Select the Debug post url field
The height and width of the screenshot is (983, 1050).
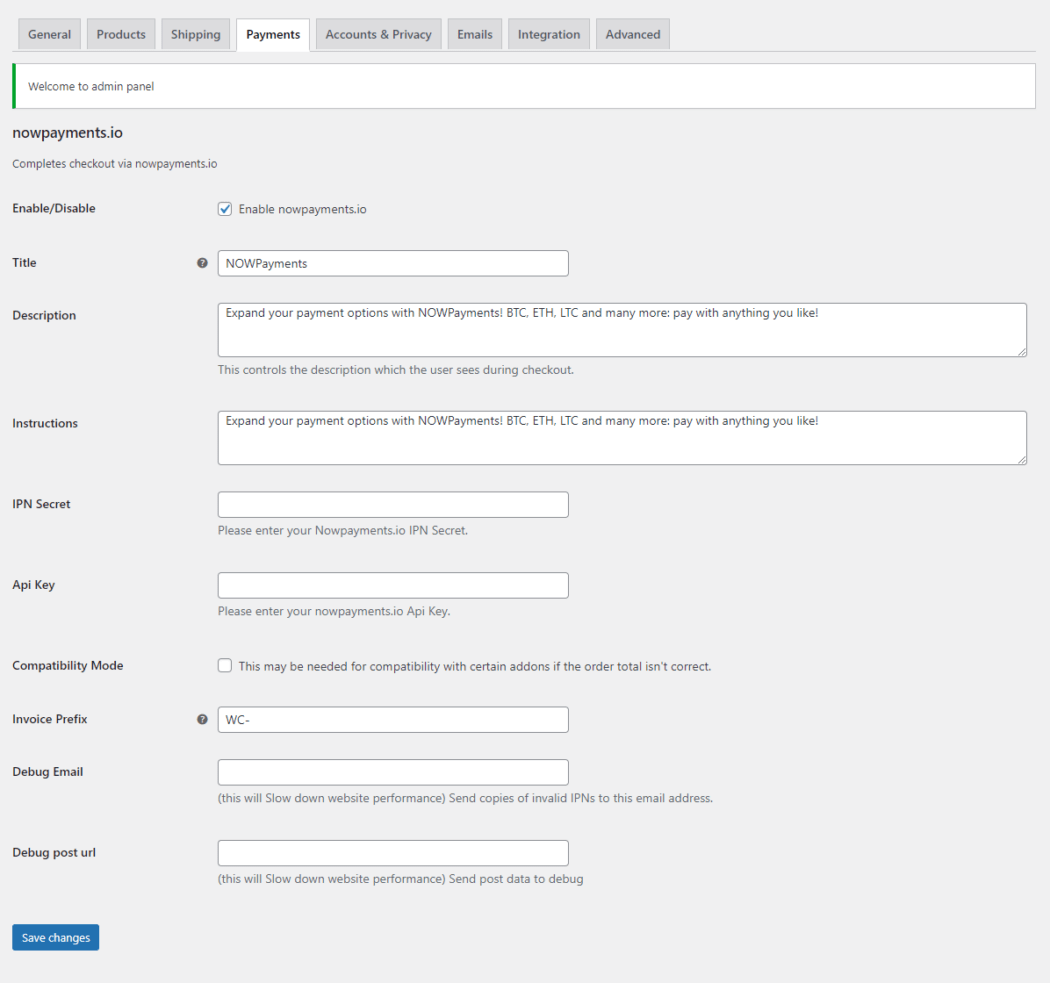393,853
